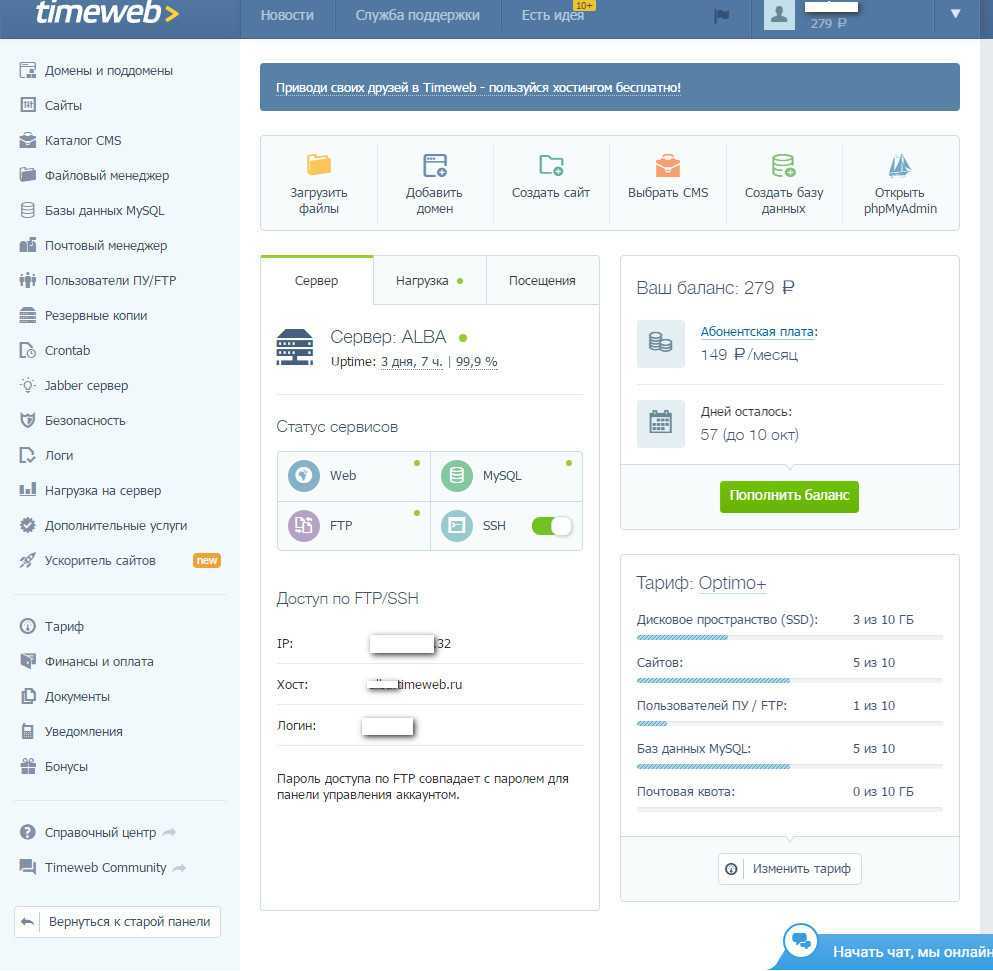Image resolution: width=993 pixels, height=971 pixels.
Task: Open phpMyAdmin sailboat icon
Action: point(900,165)
